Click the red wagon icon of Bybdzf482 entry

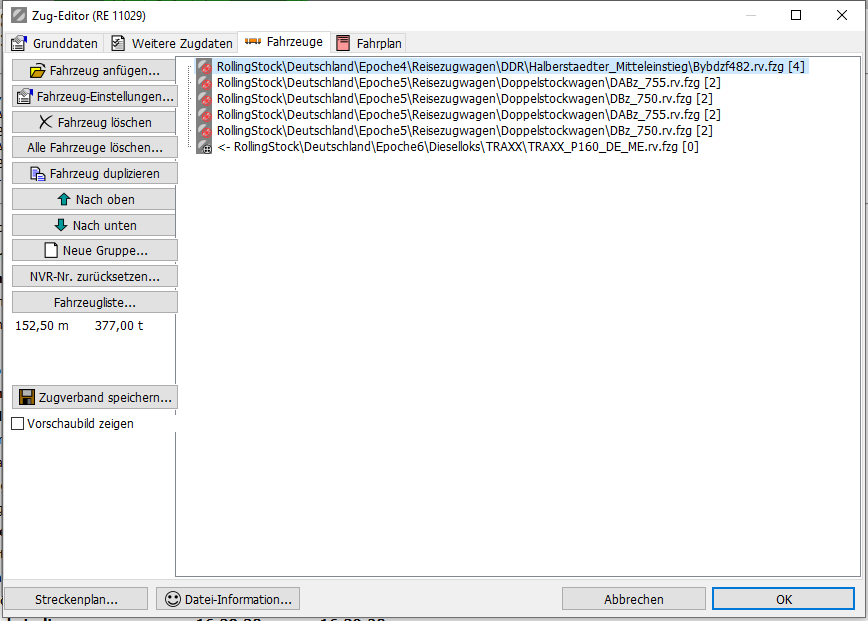205,67
